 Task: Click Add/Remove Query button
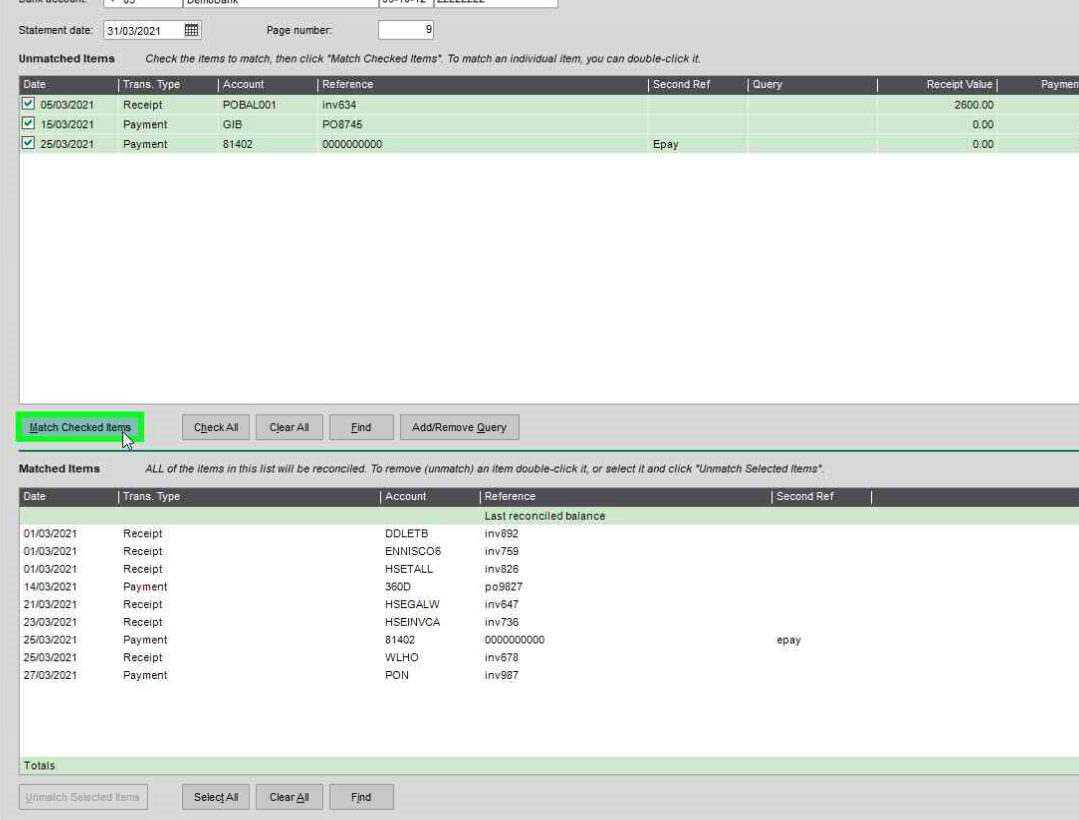(x=459, y=427)
